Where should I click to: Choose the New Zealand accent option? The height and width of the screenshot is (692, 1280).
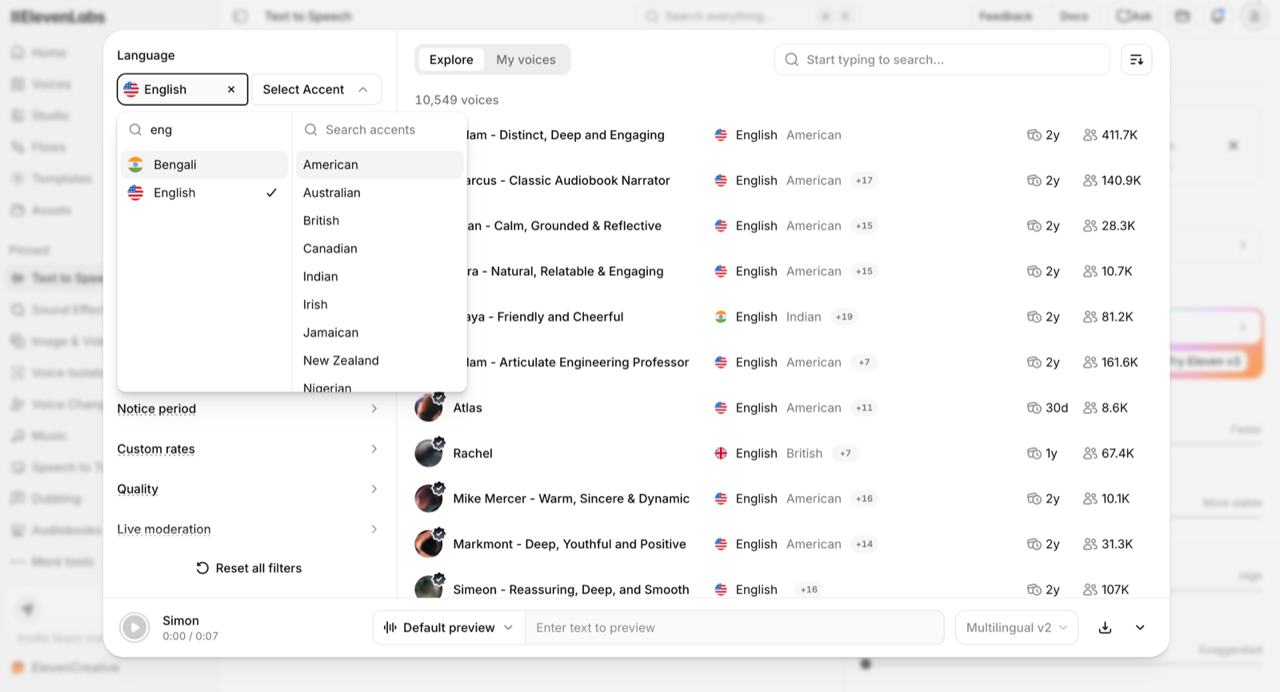[380, 360]
